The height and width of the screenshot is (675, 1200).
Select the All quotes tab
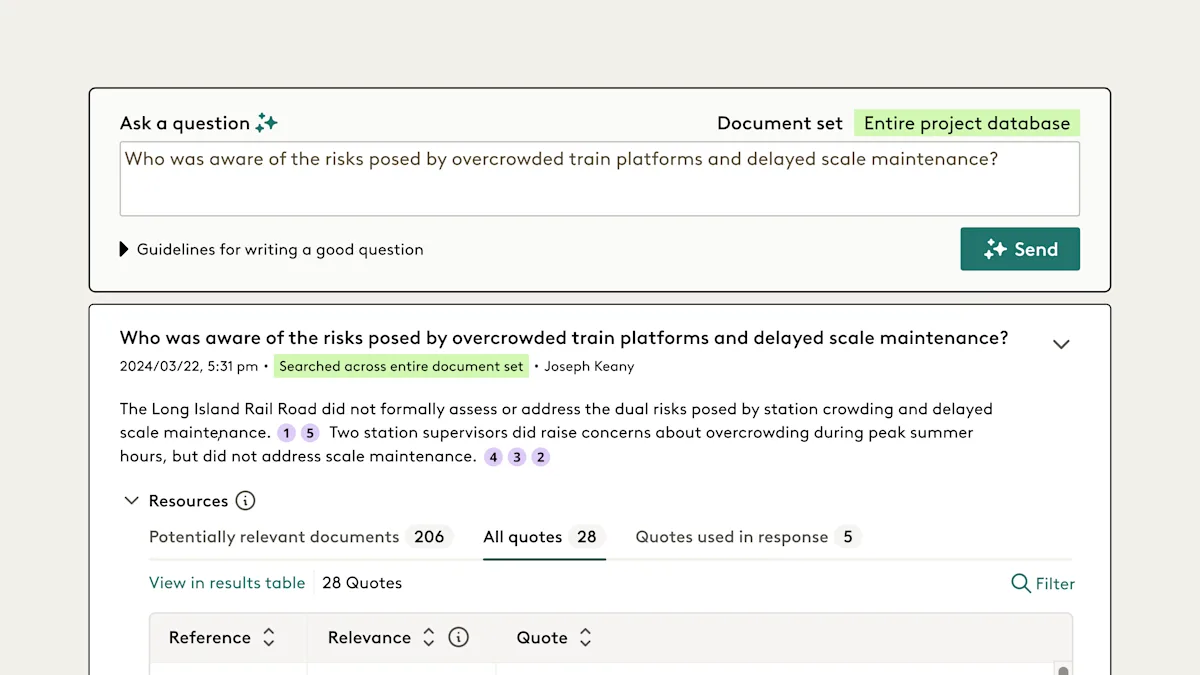[x=544, y=537]
